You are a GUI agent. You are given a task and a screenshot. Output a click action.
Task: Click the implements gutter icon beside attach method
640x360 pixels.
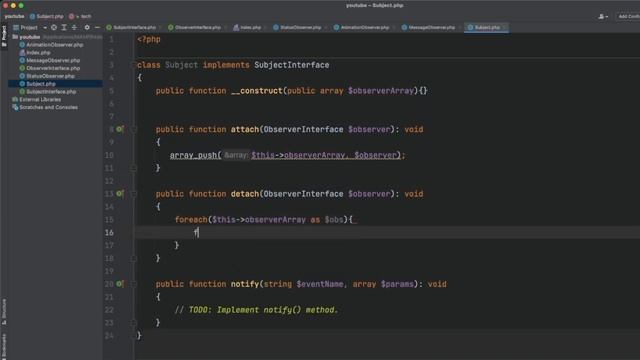(120, 129)
